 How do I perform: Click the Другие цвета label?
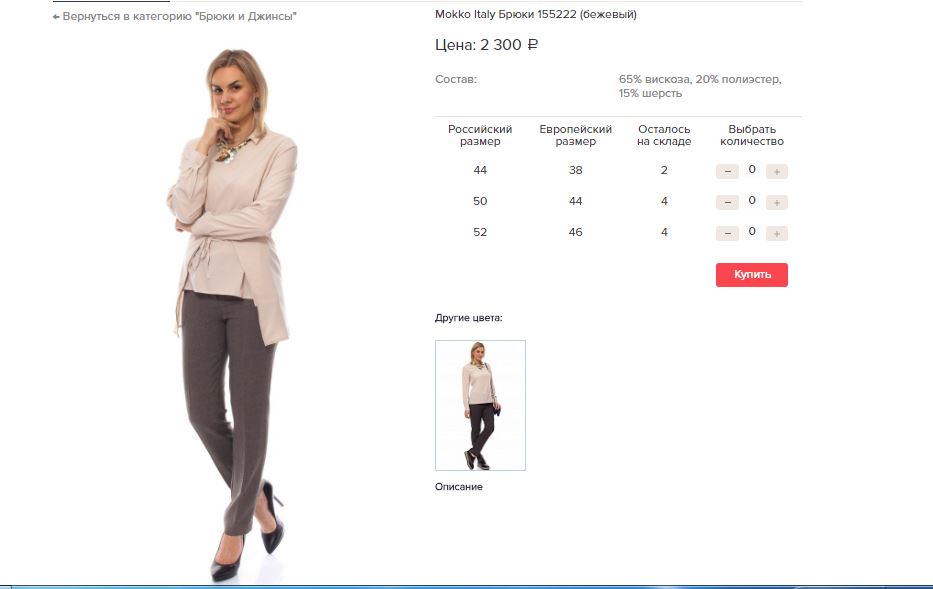(469, 318)
